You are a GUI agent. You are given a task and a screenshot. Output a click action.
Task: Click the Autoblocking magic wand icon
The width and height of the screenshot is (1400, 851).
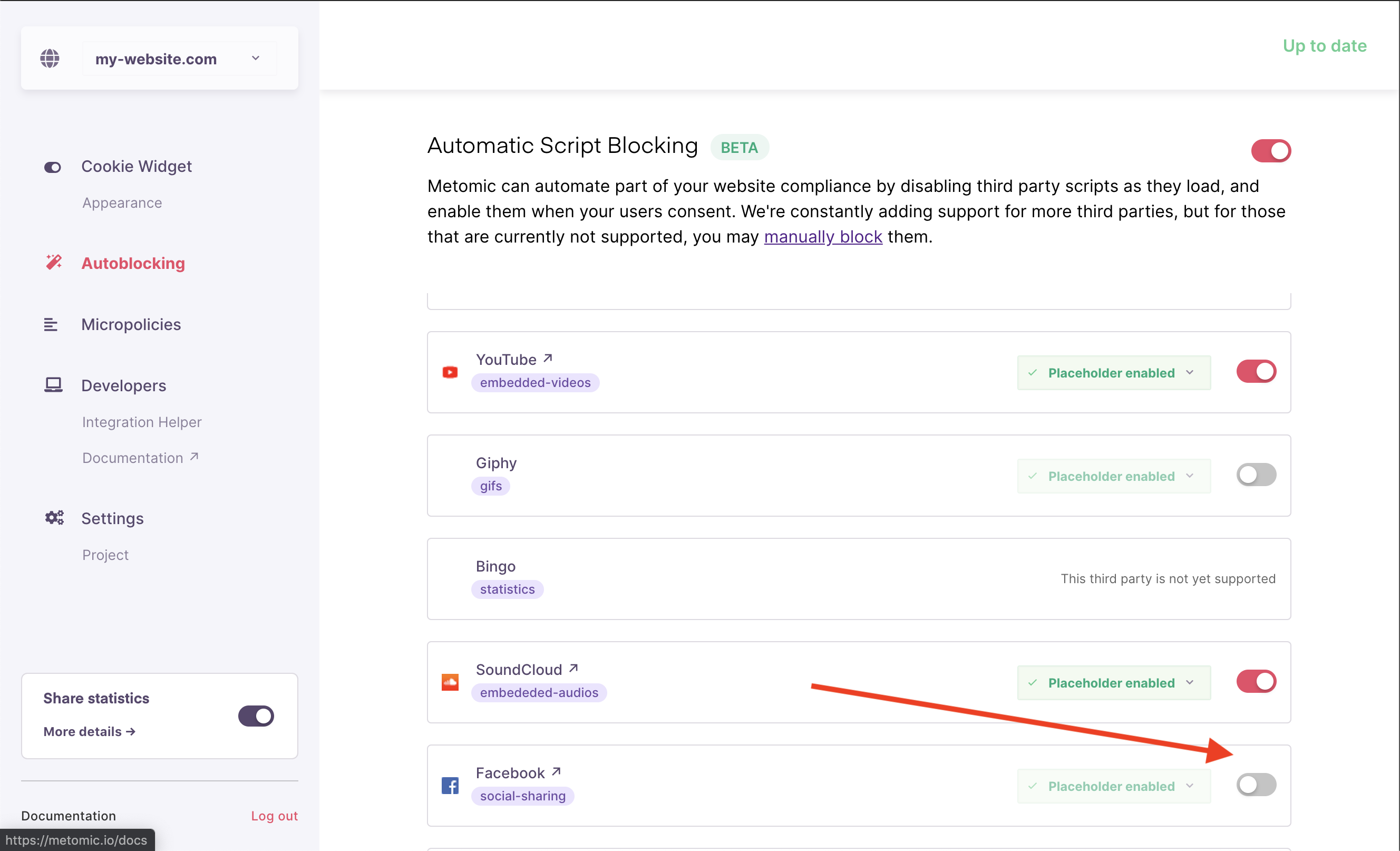pos(53,263)
